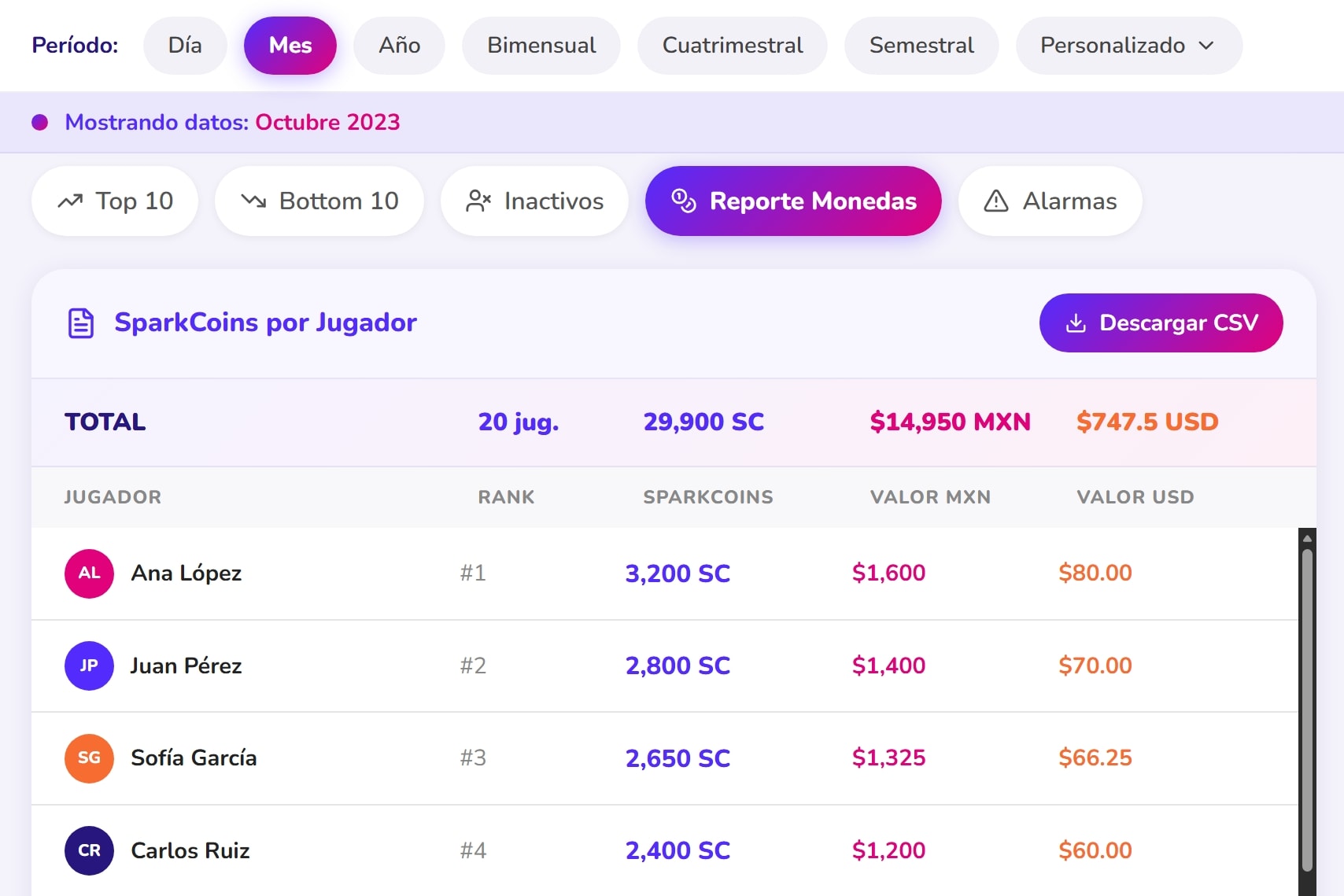Switch to the Top 10 tab
The height and width of the screenshot is (896, 1344).
pos(115,201)
